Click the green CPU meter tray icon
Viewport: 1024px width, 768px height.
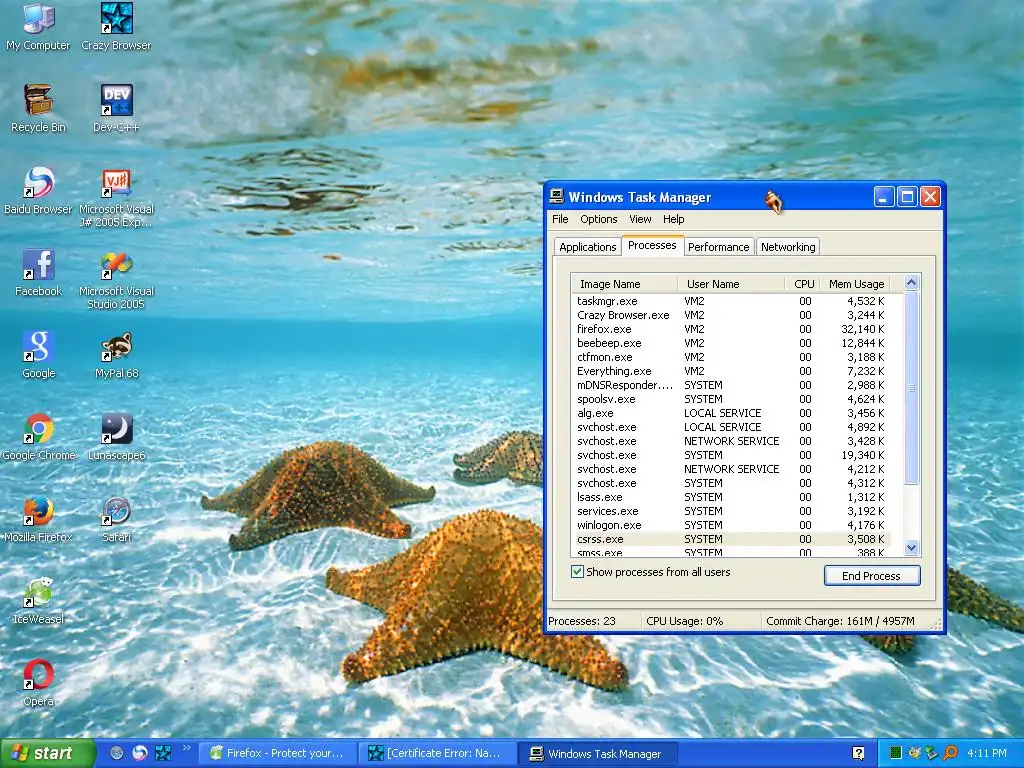point(896,753)
